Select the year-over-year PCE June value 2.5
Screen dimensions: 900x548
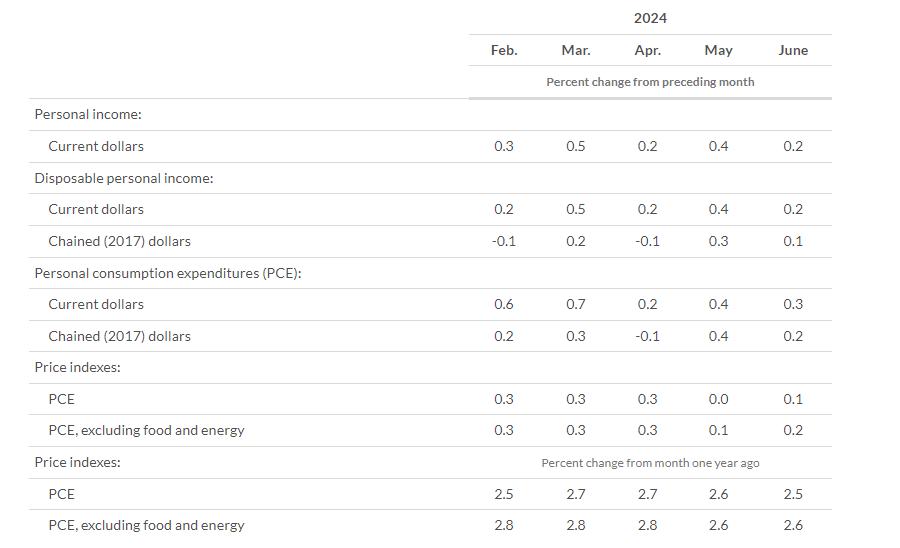793,494
